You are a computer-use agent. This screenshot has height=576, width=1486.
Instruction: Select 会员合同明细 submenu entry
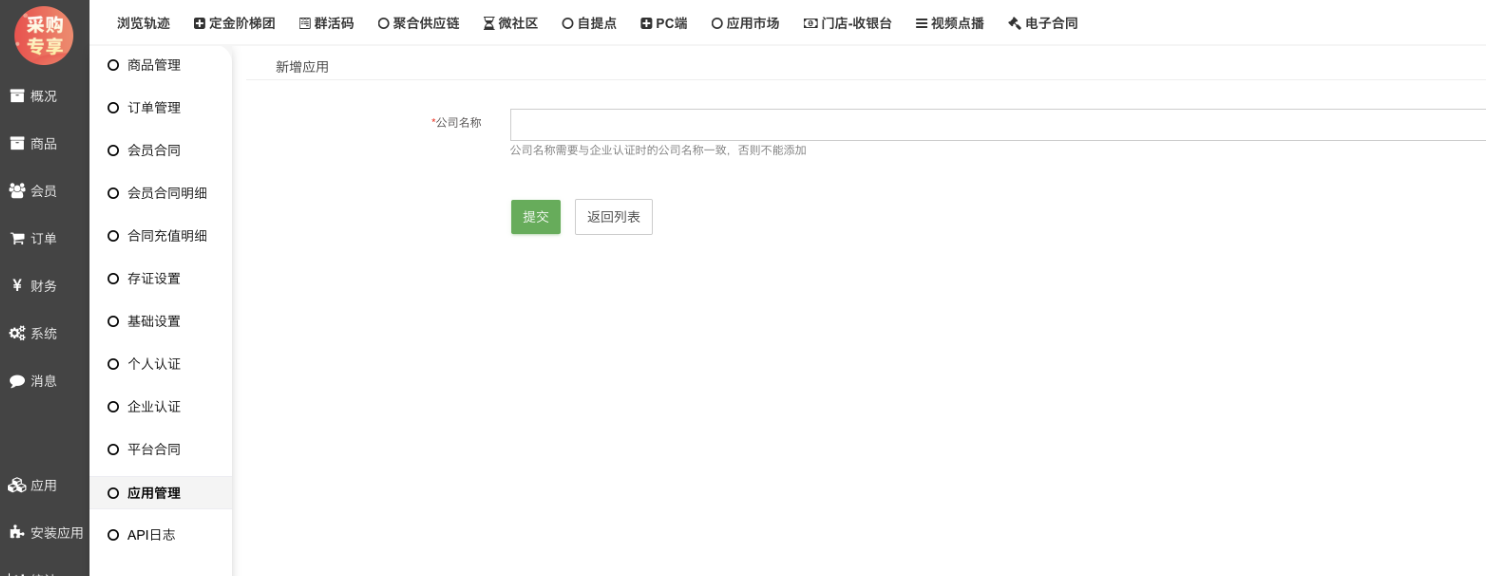[167, 193]
